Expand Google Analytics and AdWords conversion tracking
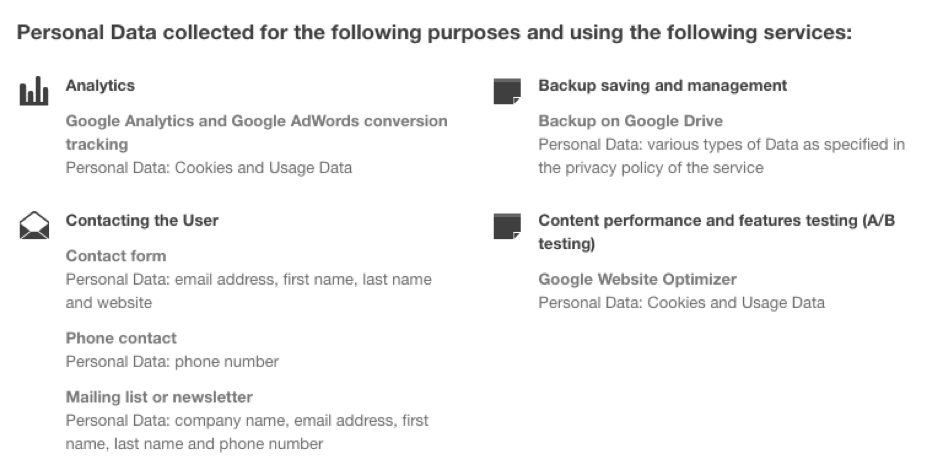This screenshot has width=941, height=464. pos(256,133)
